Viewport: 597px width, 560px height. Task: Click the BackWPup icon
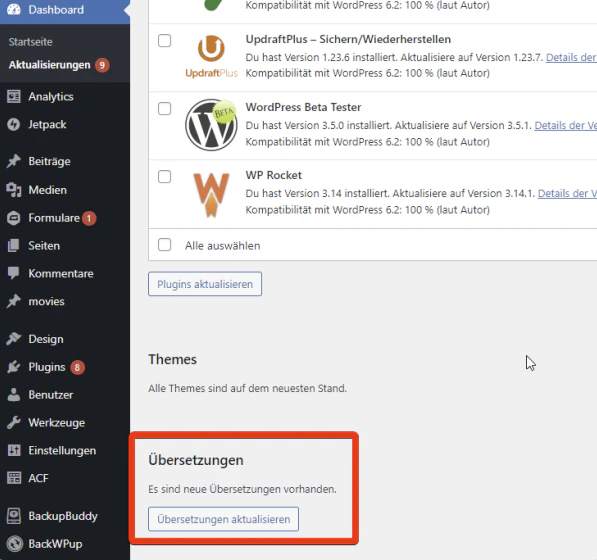point(14,544)
